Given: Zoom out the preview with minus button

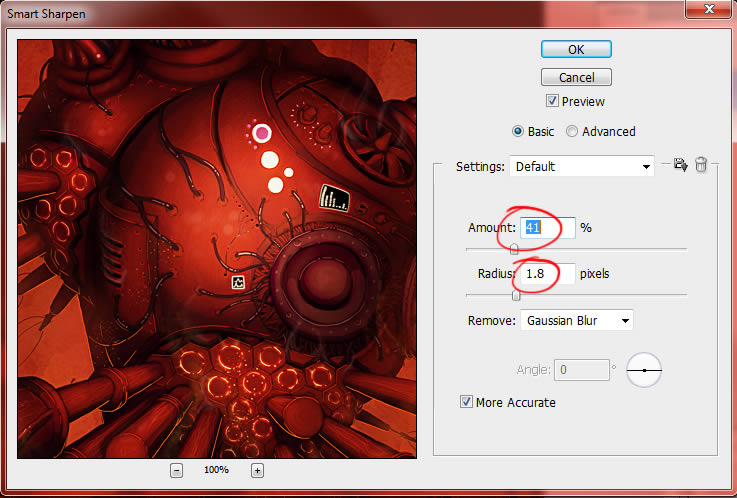Looking at the screenshot, I should (x=176, y=470).
